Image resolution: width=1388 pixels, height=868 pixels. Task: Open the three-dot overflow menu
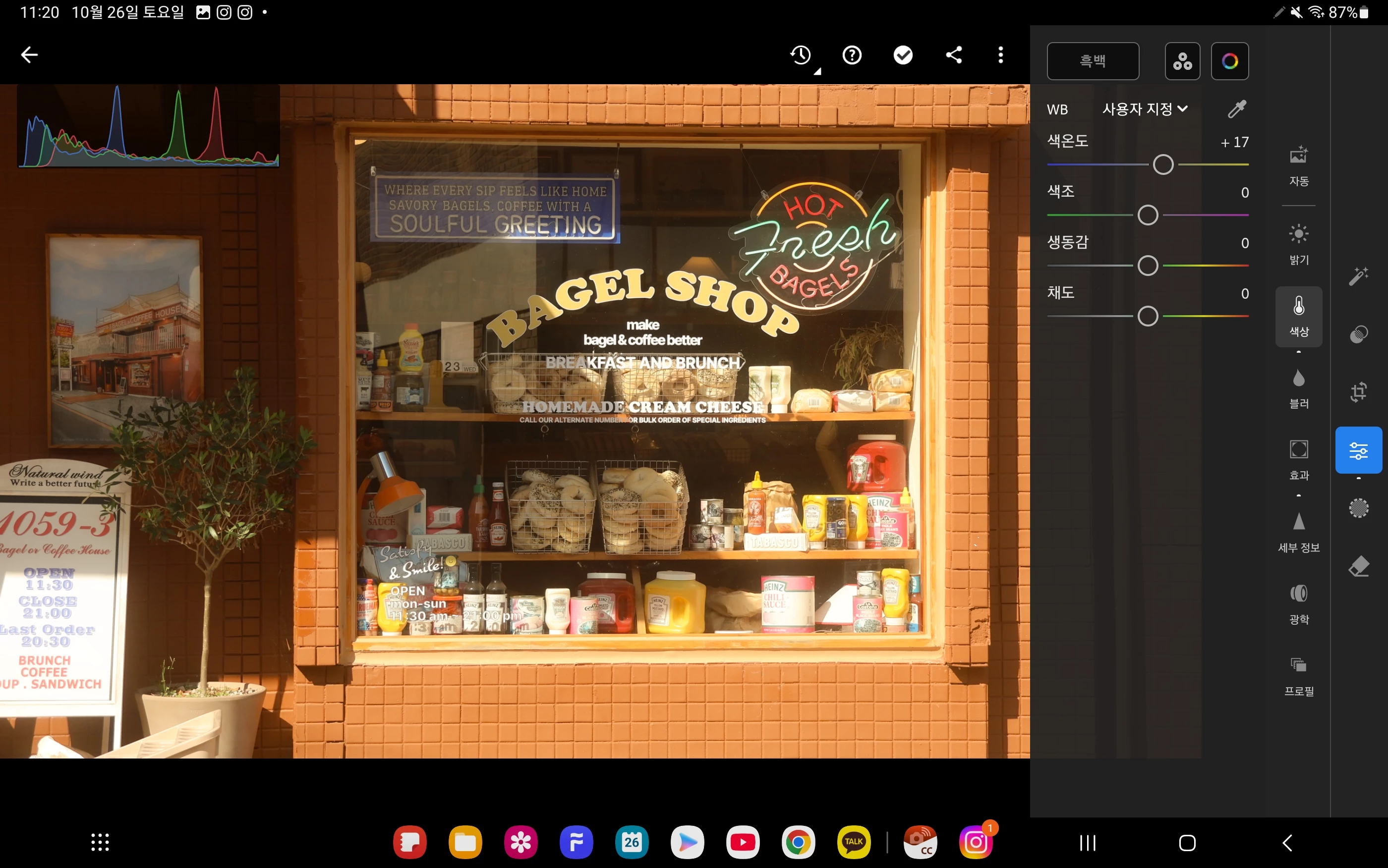pyautogui.click(x=1000, y=55)
